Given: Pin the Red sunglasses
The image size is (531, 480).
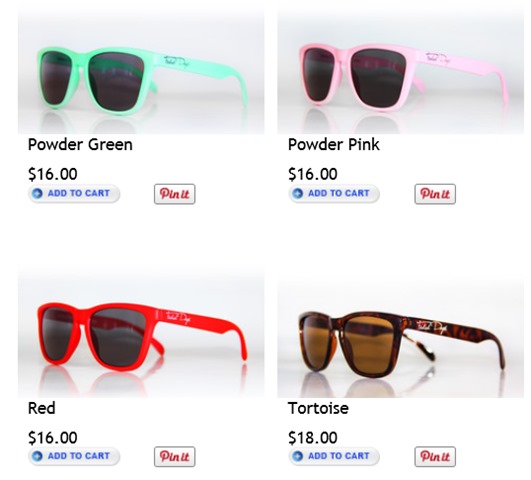Looking at the screenshot, I should click(175, 457).
